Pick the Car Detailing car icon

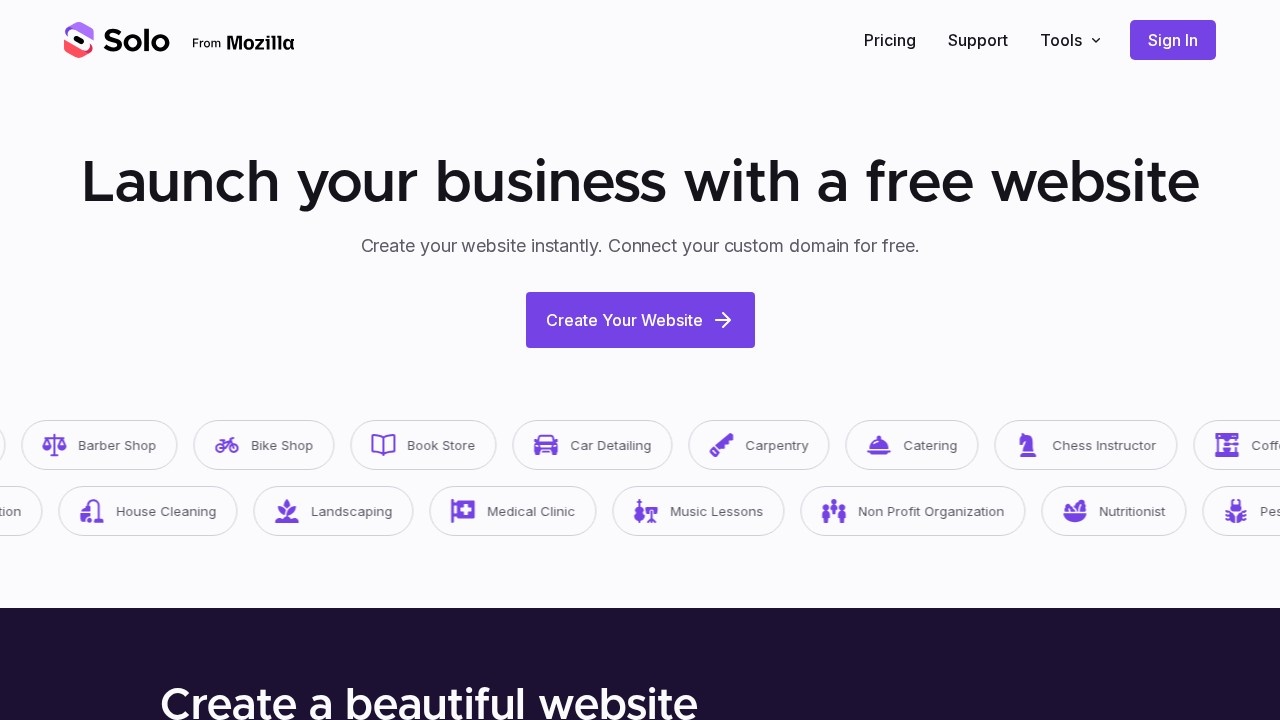(546, 445)
